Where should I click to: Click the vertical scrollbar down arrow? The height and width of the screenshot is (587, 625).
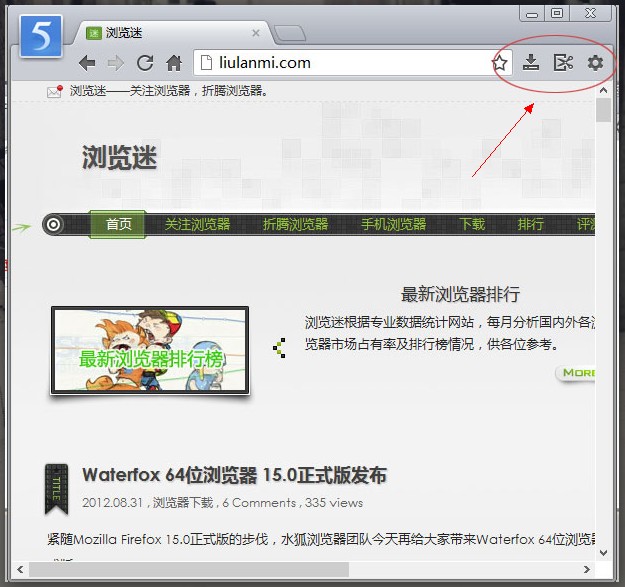tap(603, 553)
